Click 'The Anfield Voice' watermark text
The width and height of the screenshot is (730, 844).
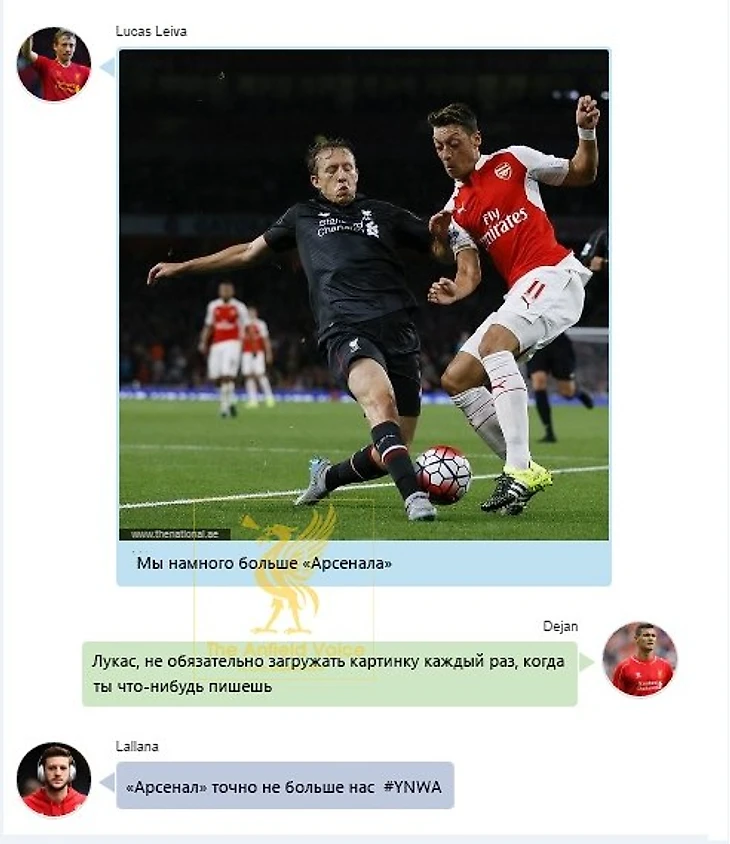pos(285,649)
